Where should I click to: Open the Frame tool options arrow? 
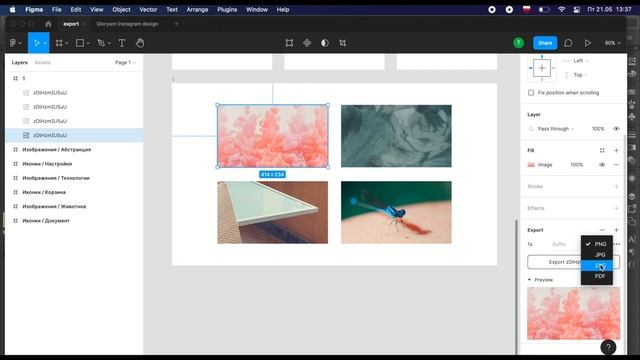67,43
